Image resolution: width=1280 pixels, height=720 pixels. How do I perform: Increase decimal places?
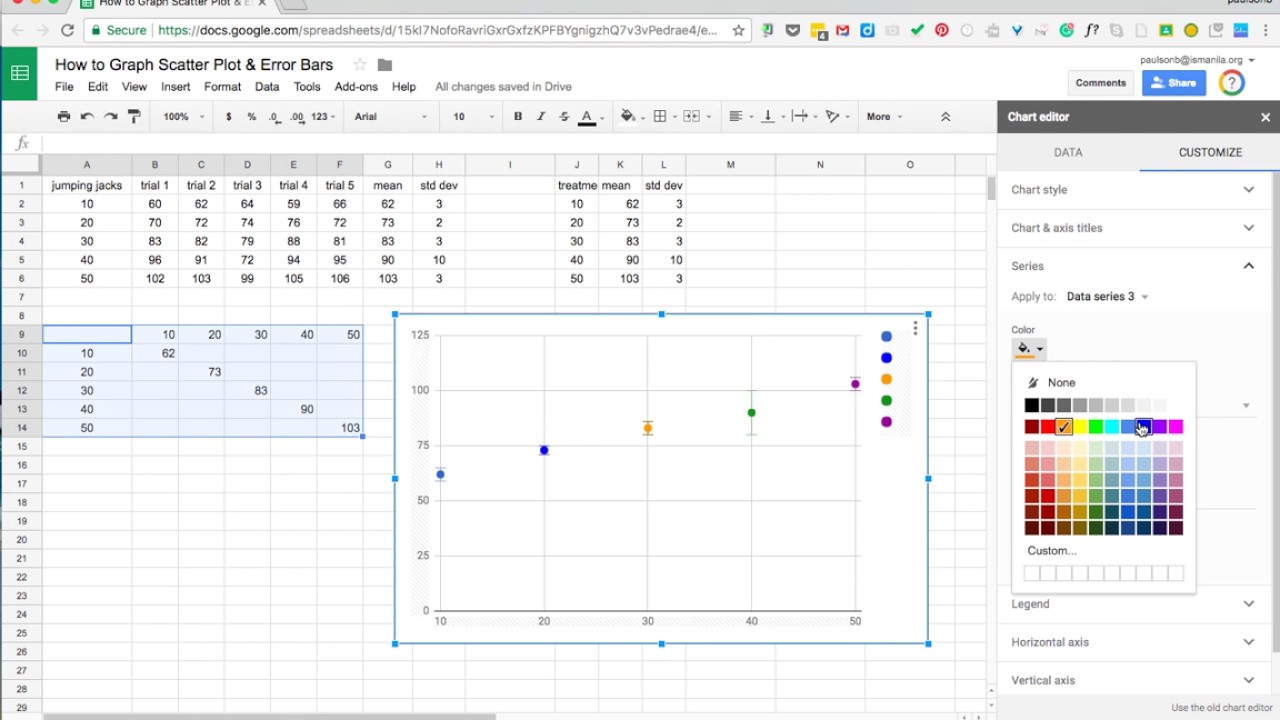point(297,117)
